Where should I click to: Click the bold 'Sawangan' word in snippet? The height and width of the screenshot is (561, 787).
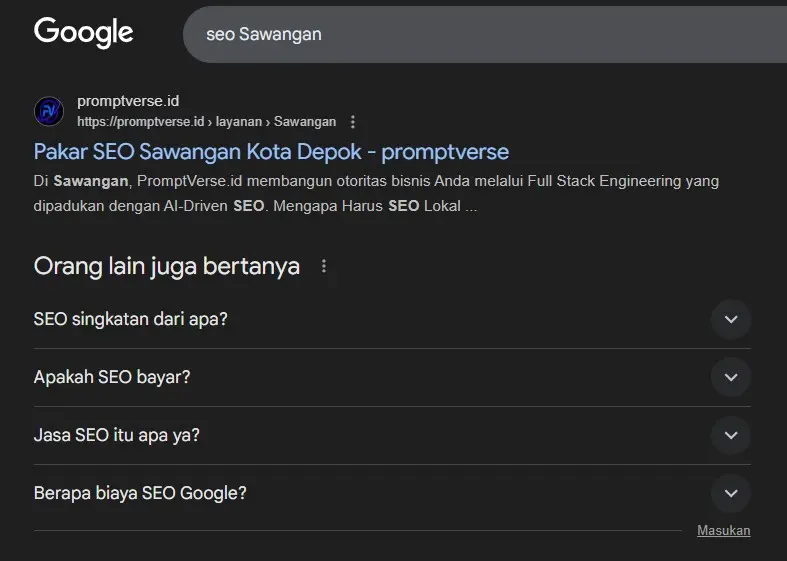click(x=91, y=182)
